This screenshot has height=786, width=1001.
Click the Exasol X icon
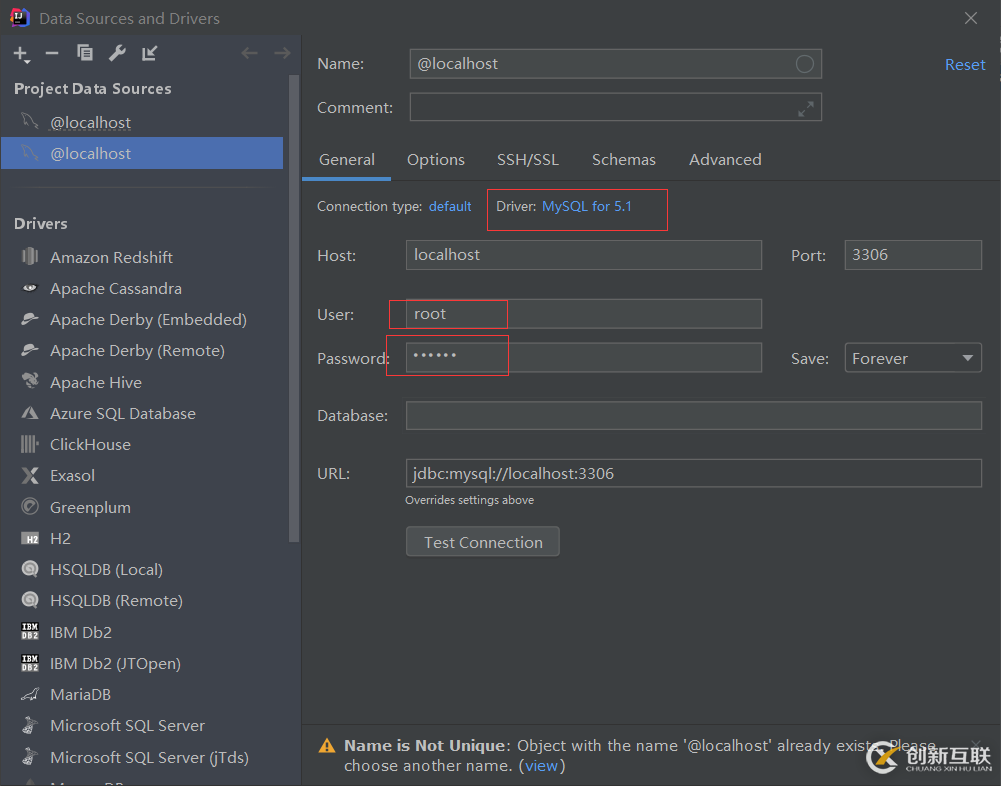click(30, 475)
